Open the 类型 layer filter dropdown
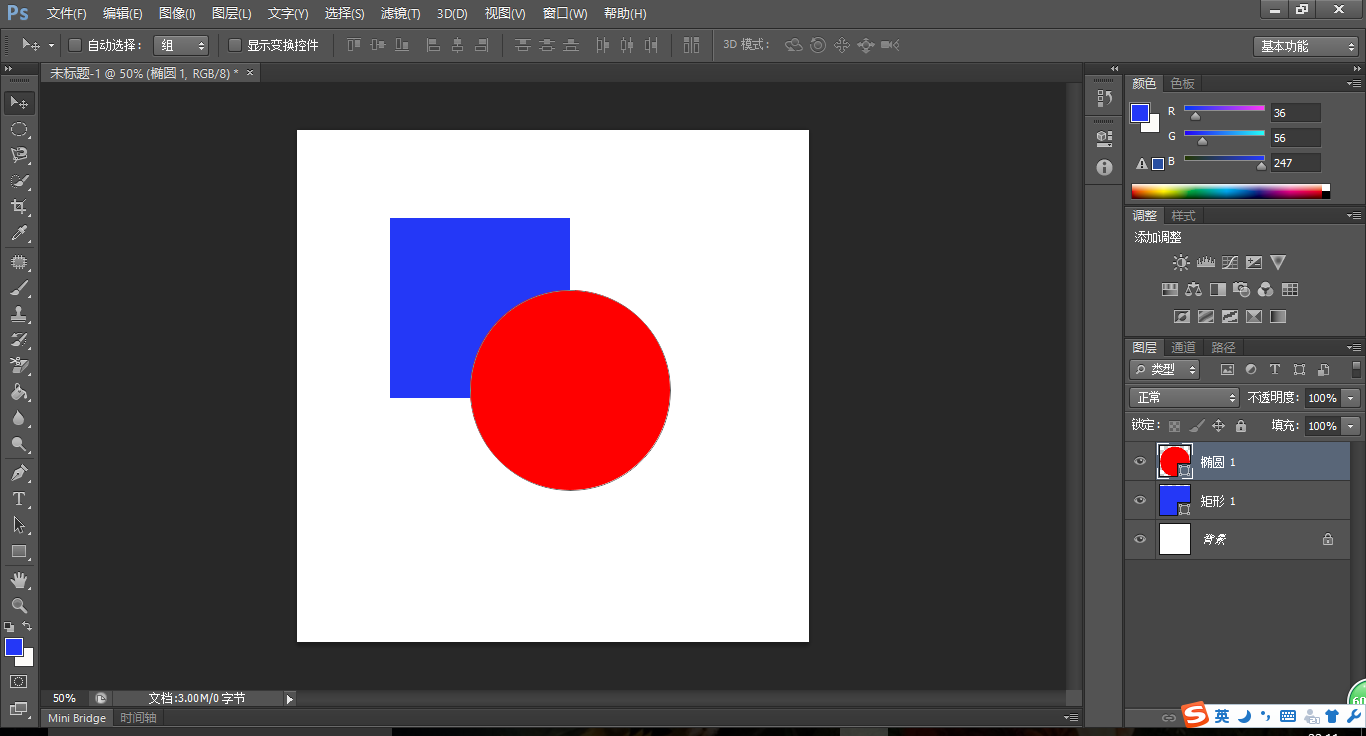Image resolution: width=1366 pixels, height=736 pixels. pyautogui.click(x=1165, y=369)
